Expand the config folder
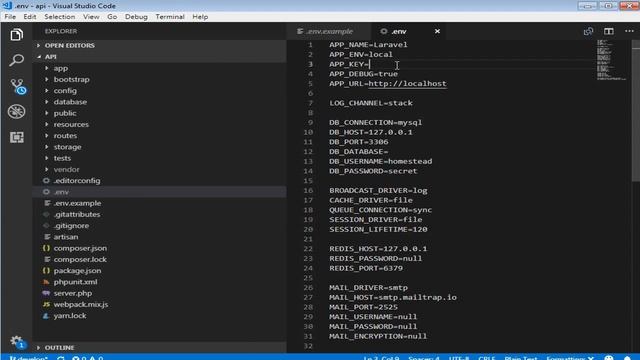The height and width of the screenshot is (360, 640). (x=159, y=91)
